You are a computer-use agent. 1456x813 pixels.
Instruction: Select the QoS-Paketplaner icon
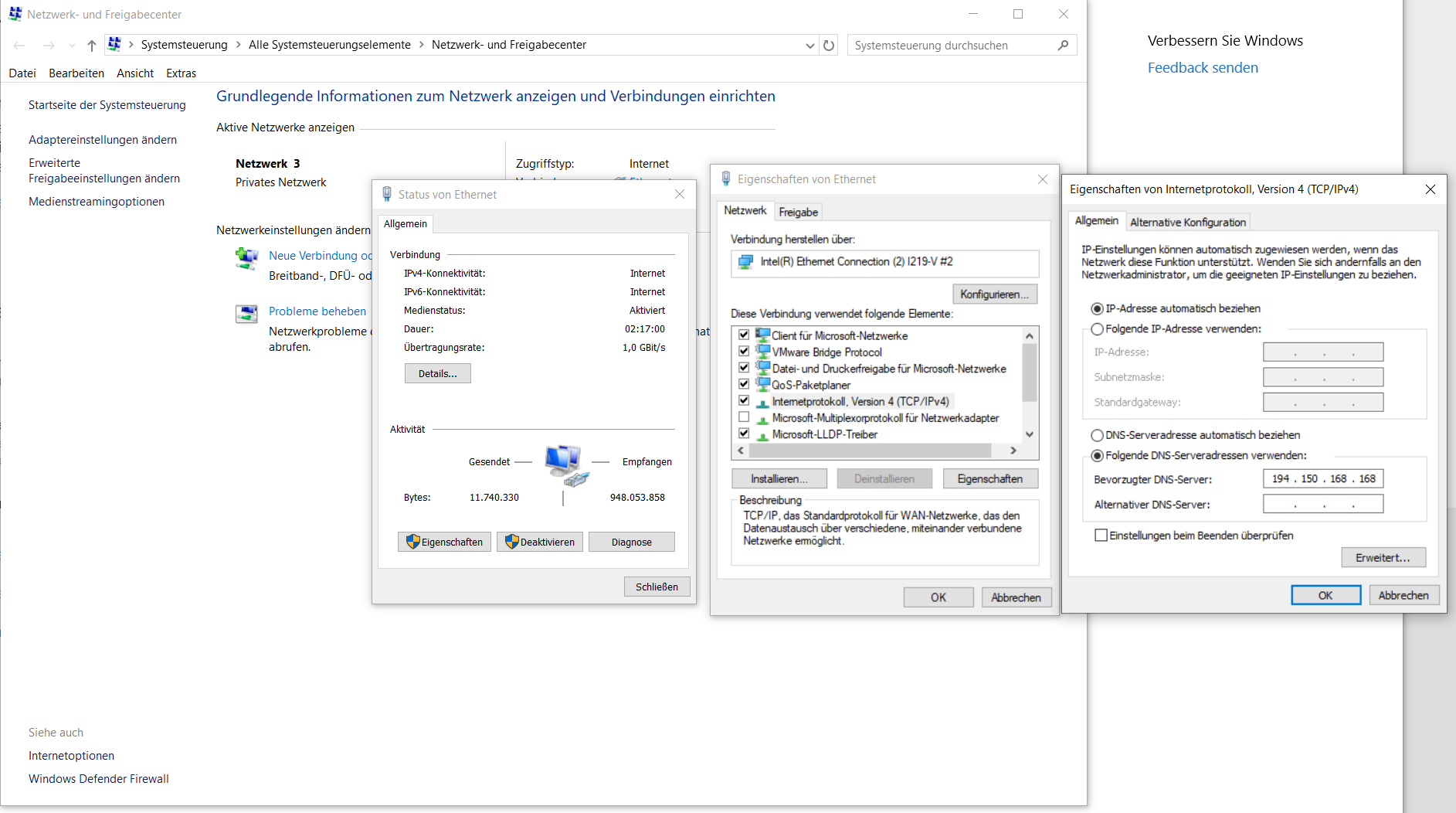pyautogui.click(x=762, y=384)
